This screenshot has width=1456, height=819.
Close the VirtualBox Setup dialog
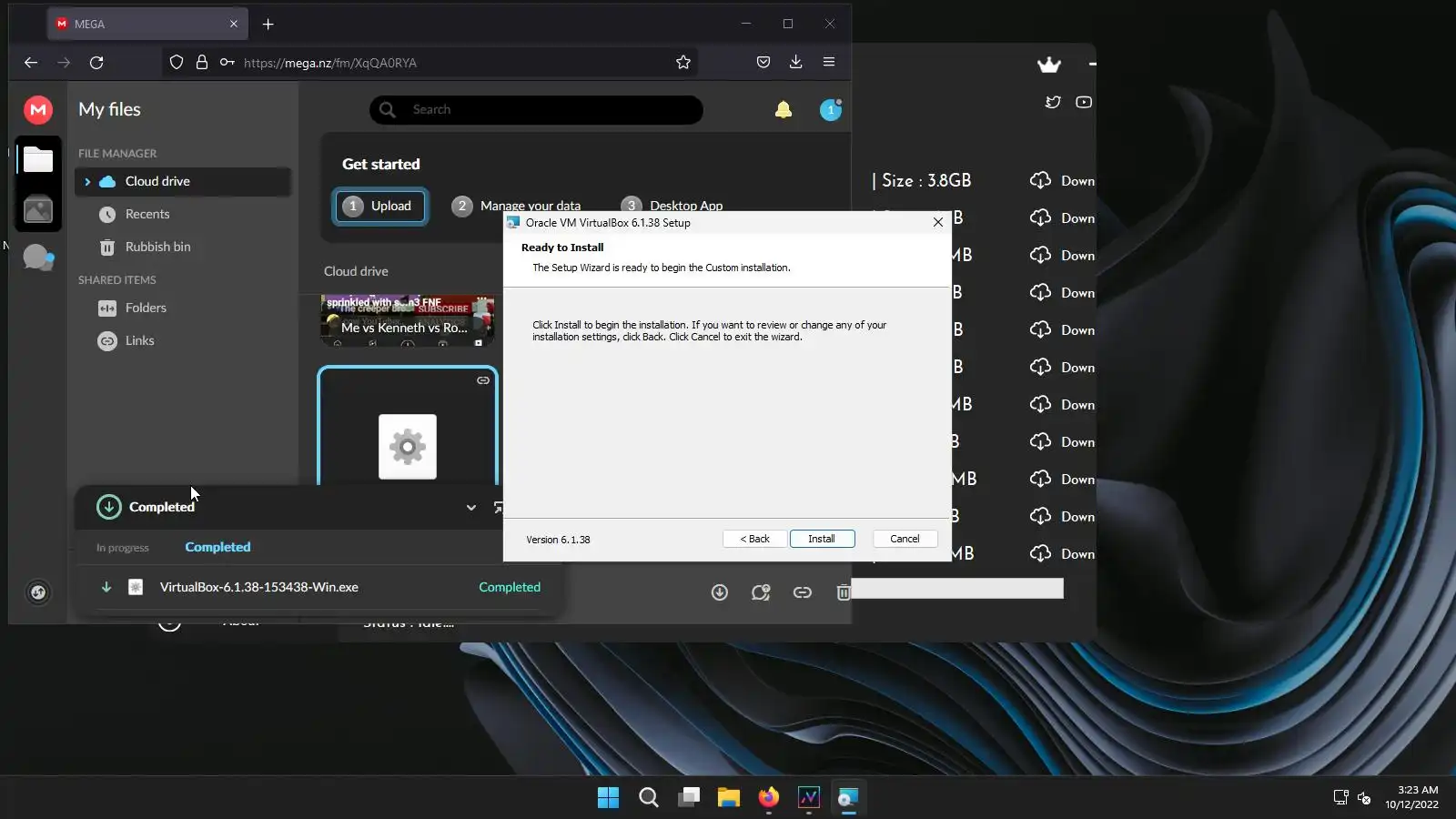point(938,223)
